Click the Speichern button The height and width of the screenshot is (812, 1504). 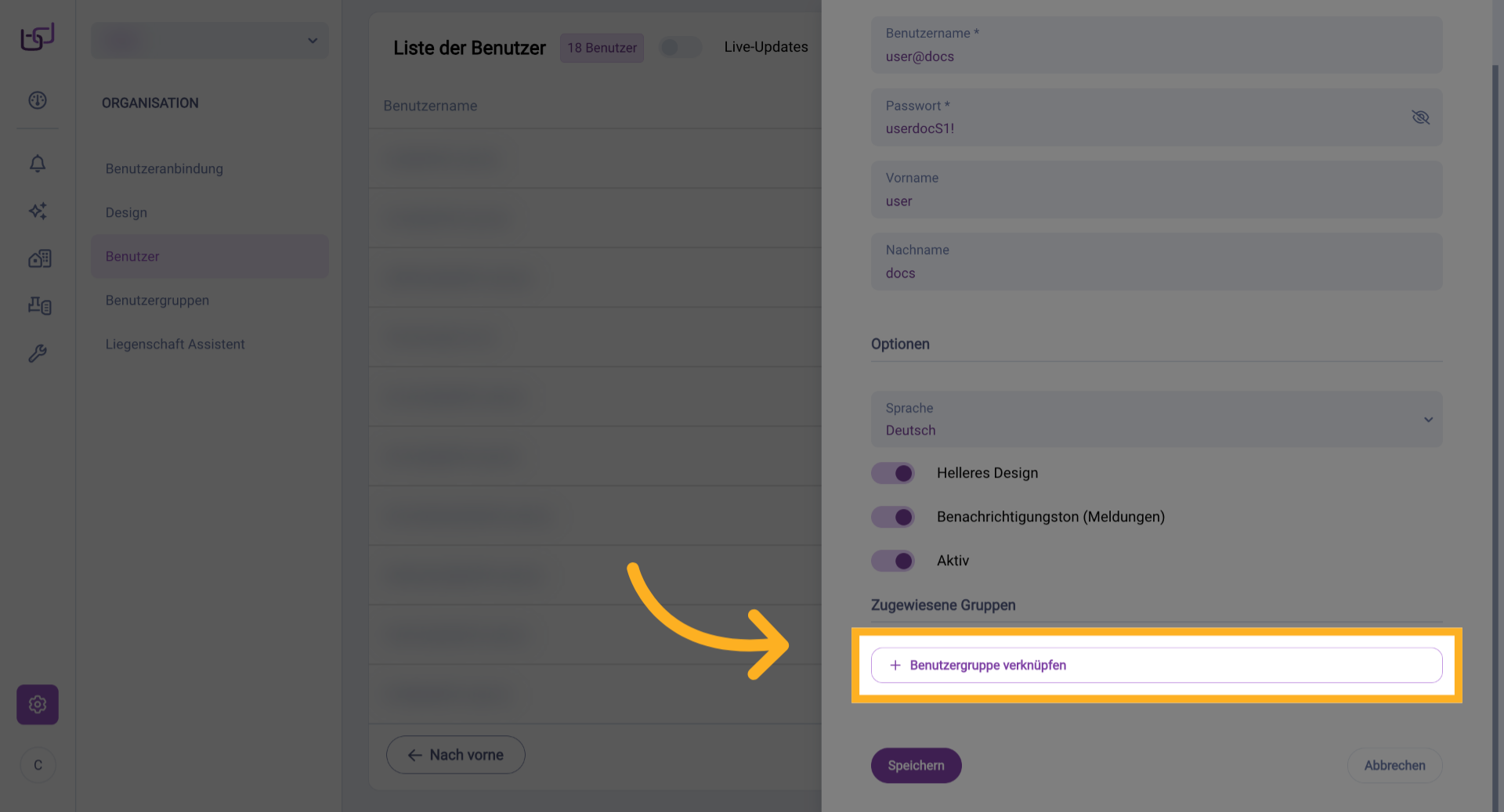tap(916, 766)
